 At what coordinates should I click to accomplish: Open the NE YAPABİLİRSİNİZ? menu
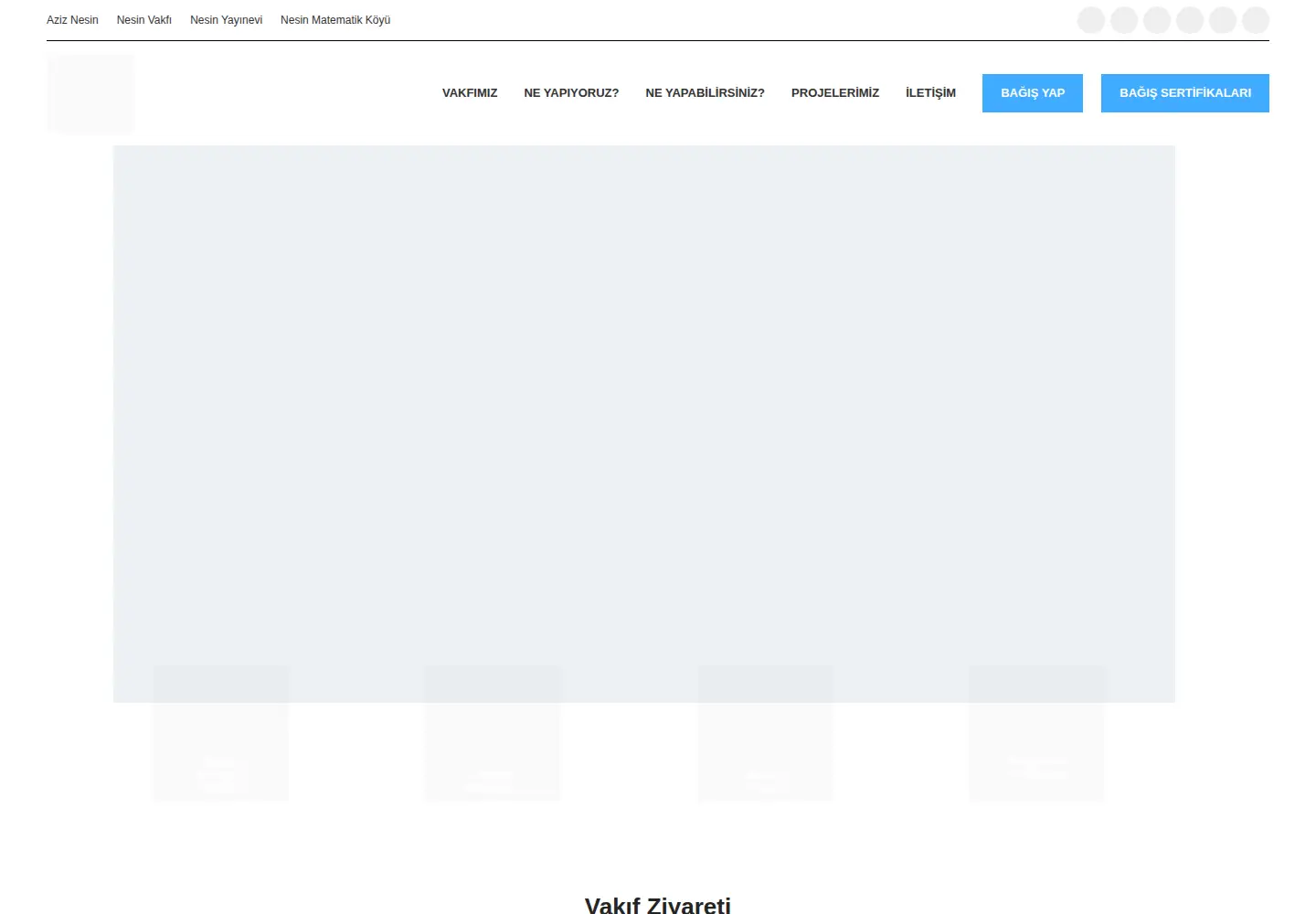pos(705,93)
